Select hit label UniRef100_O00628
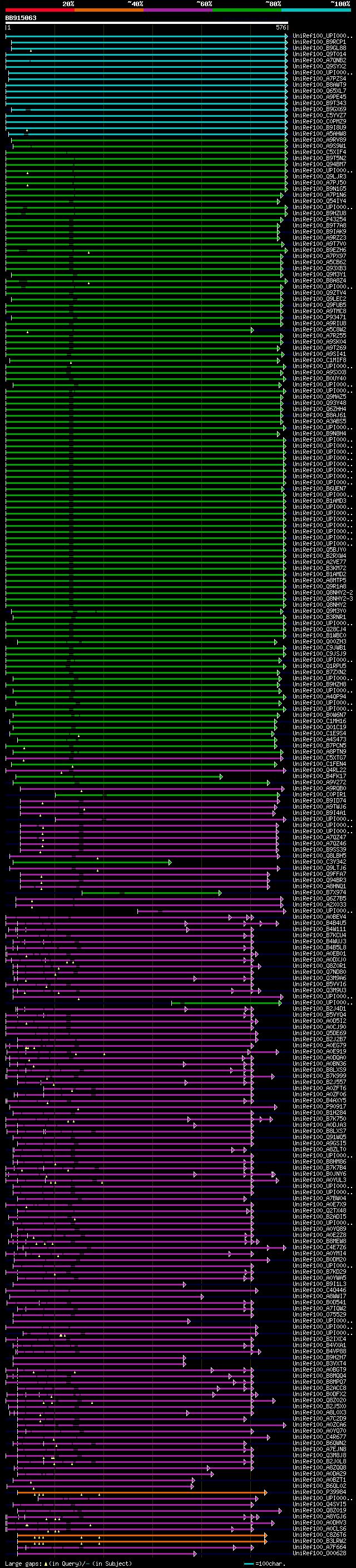The image size is (356, 1568). point(319,1553)
